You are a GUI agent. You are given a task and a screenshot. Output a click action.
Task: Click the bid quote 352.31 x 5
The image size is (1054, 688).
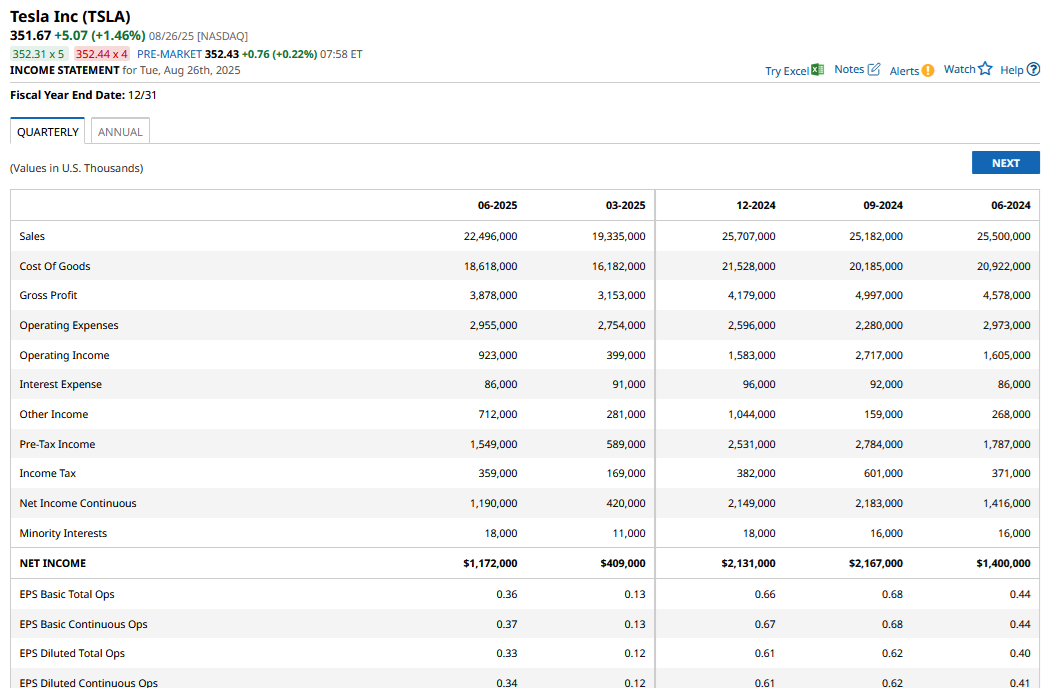click(x=38, y=54)
